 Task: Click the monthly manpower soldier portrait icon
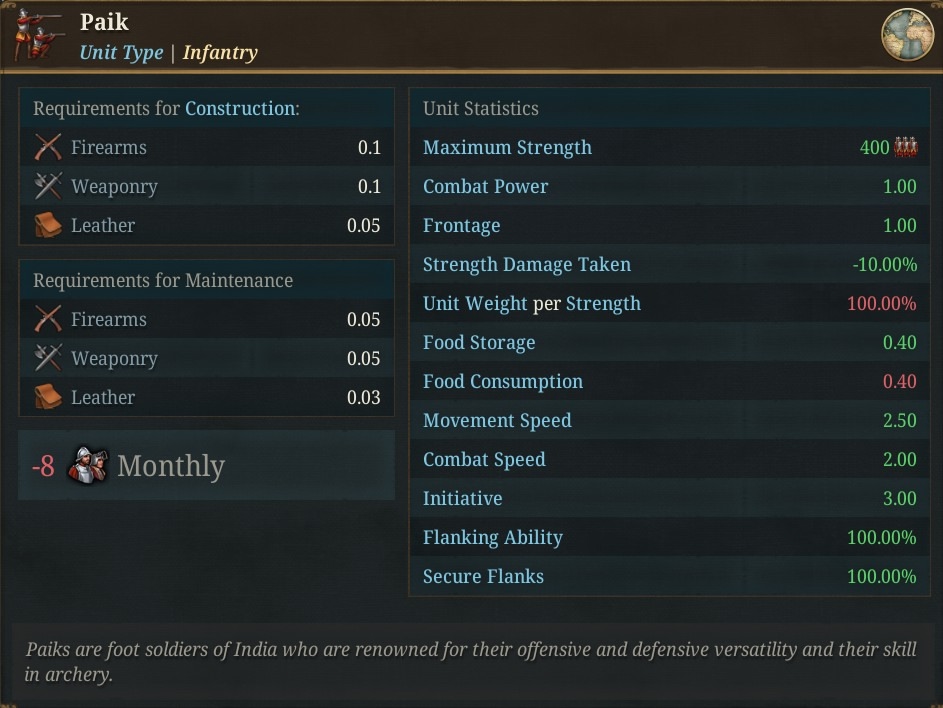(x=88, y=465)
